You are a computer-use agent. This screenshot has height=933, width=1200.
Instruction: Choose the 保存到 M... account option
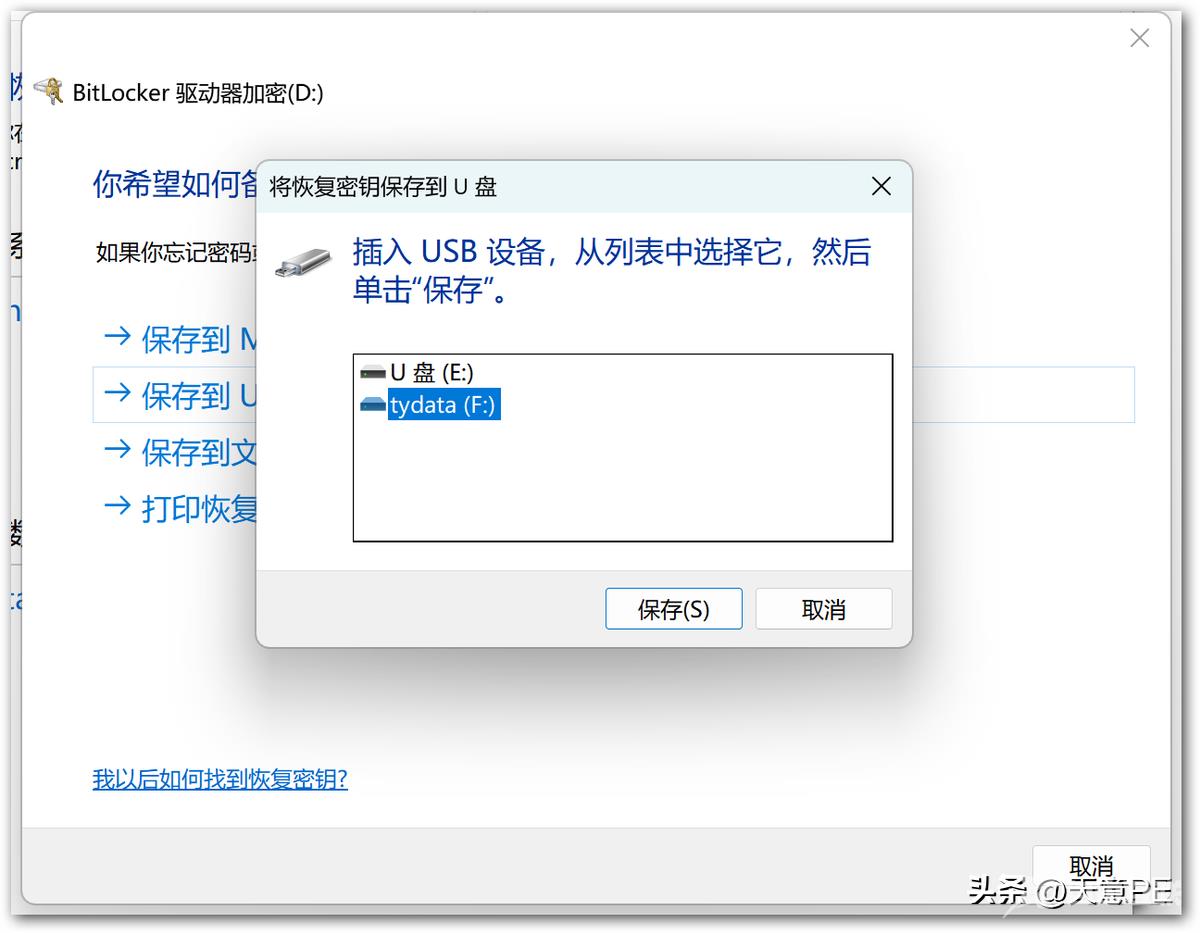(x=181, y=339)
